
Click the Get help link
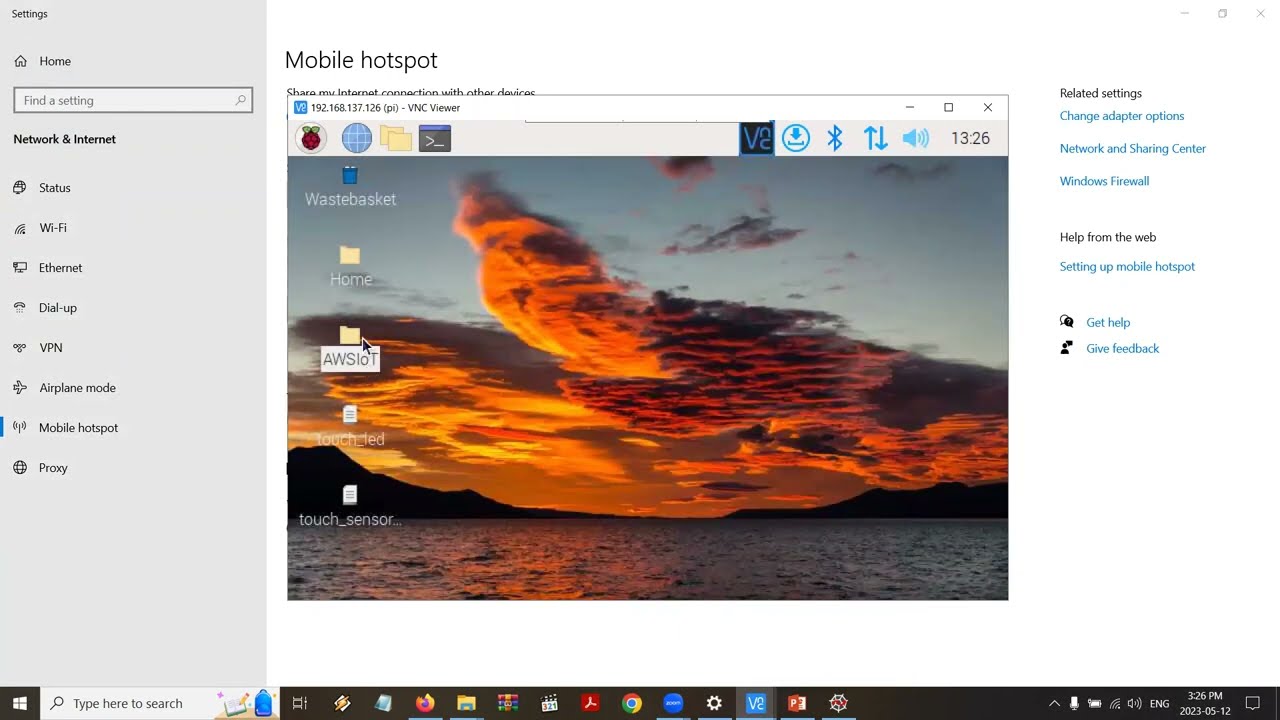coord(1108,323)
